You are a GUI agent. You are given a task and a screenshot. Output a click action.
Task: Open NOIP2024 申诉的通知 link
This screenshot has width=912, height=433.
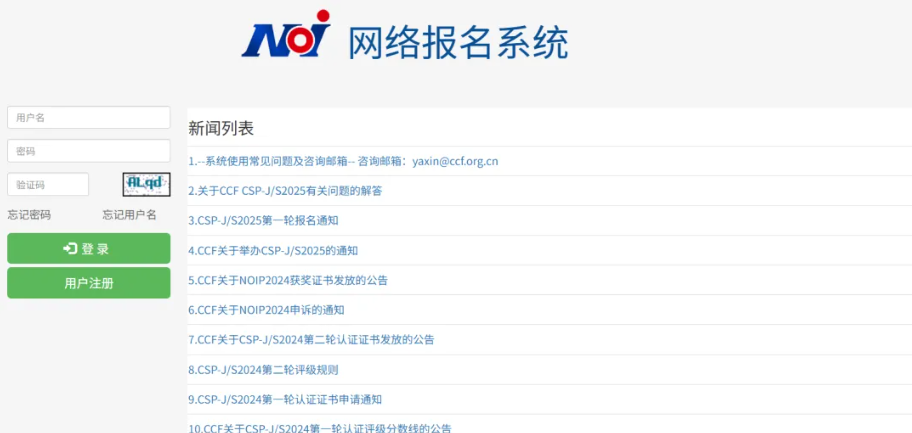(x=266, y=310)
